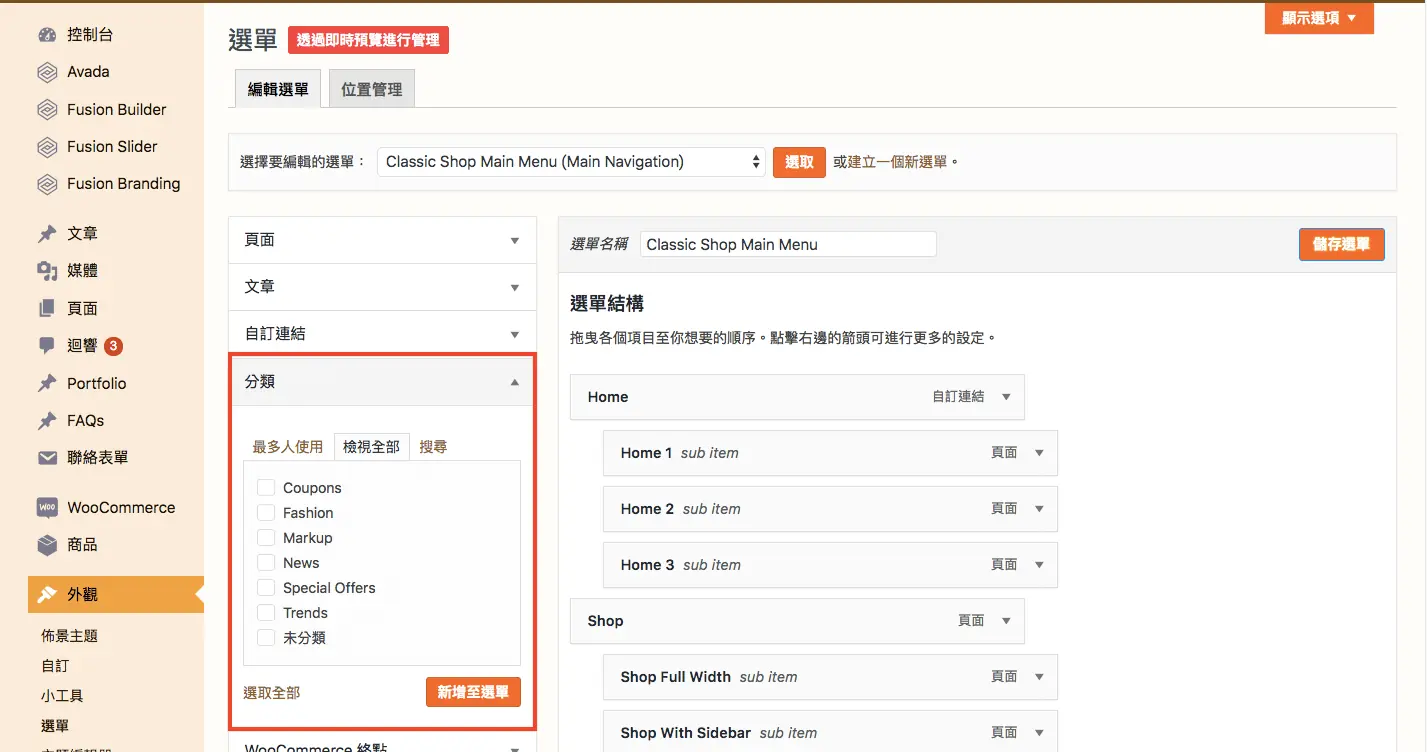Screen dimensions: 1427x752
Task: Click the 選單名稱 input field
Action: (788, 244)
